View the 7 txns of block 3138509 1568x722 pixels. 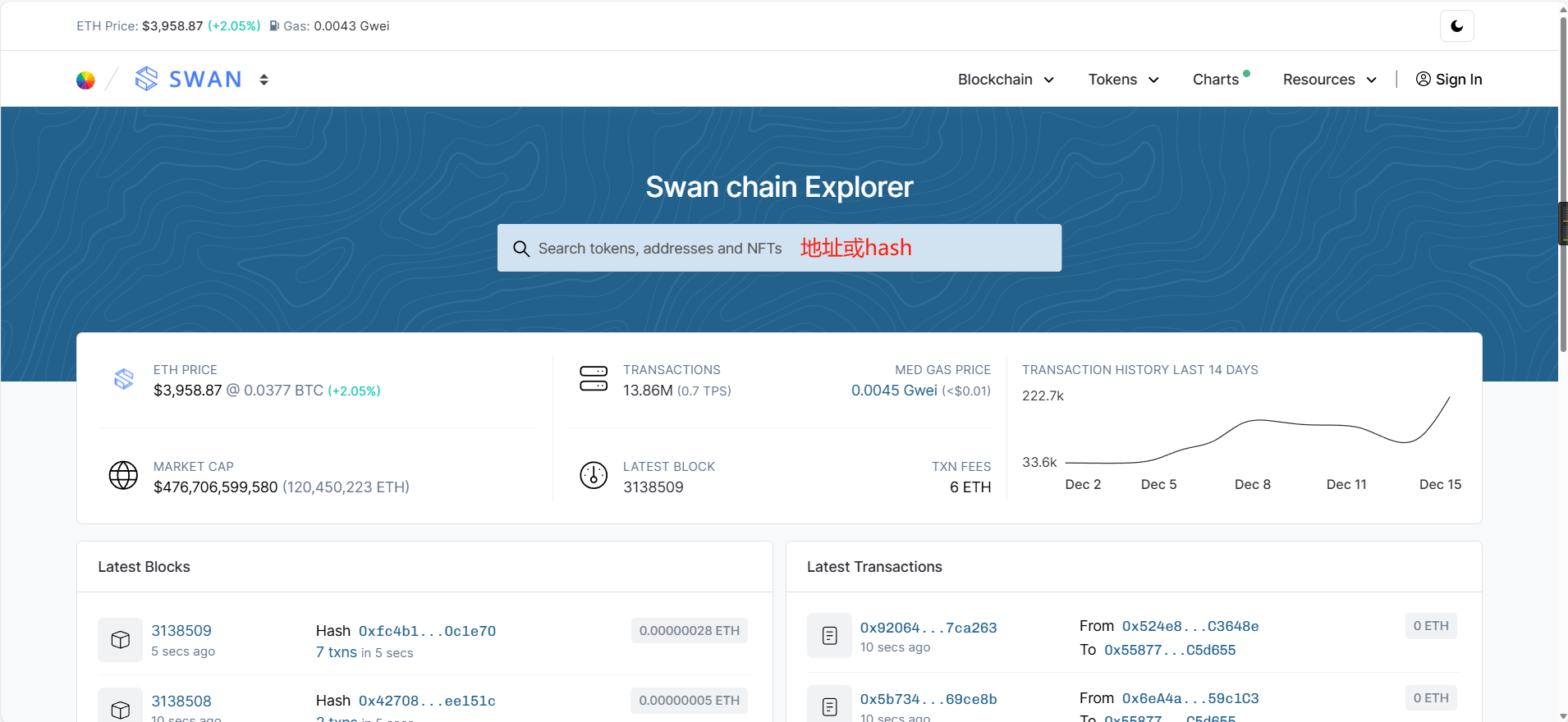click(337, 652)
